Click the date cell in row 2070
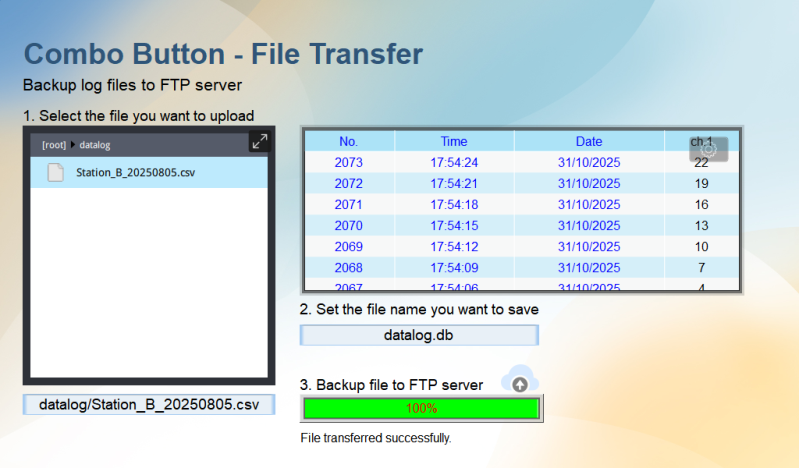This screenshot has height=468, width=799. [589, 225]
